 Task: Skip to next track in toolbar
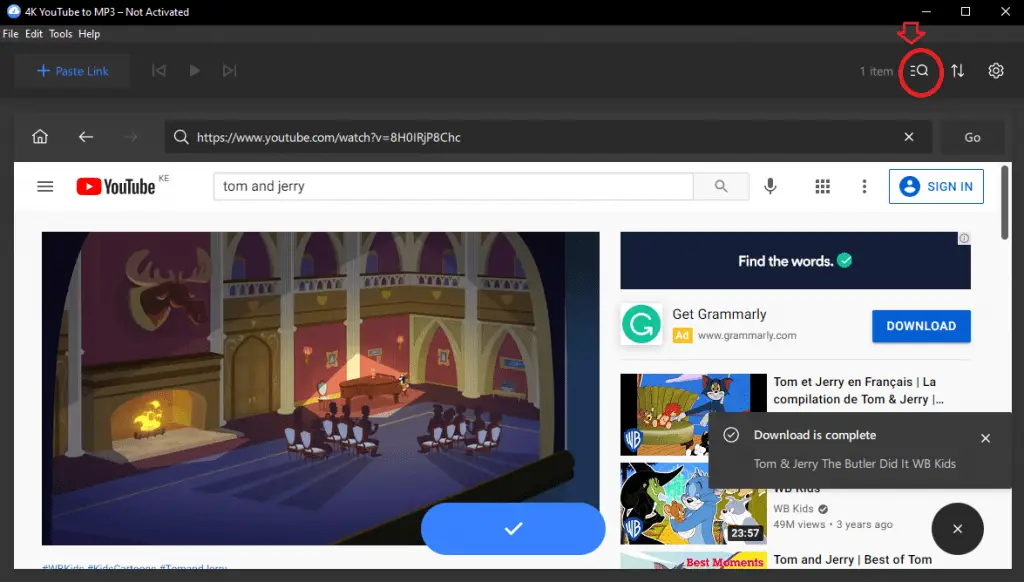(229, 71)
